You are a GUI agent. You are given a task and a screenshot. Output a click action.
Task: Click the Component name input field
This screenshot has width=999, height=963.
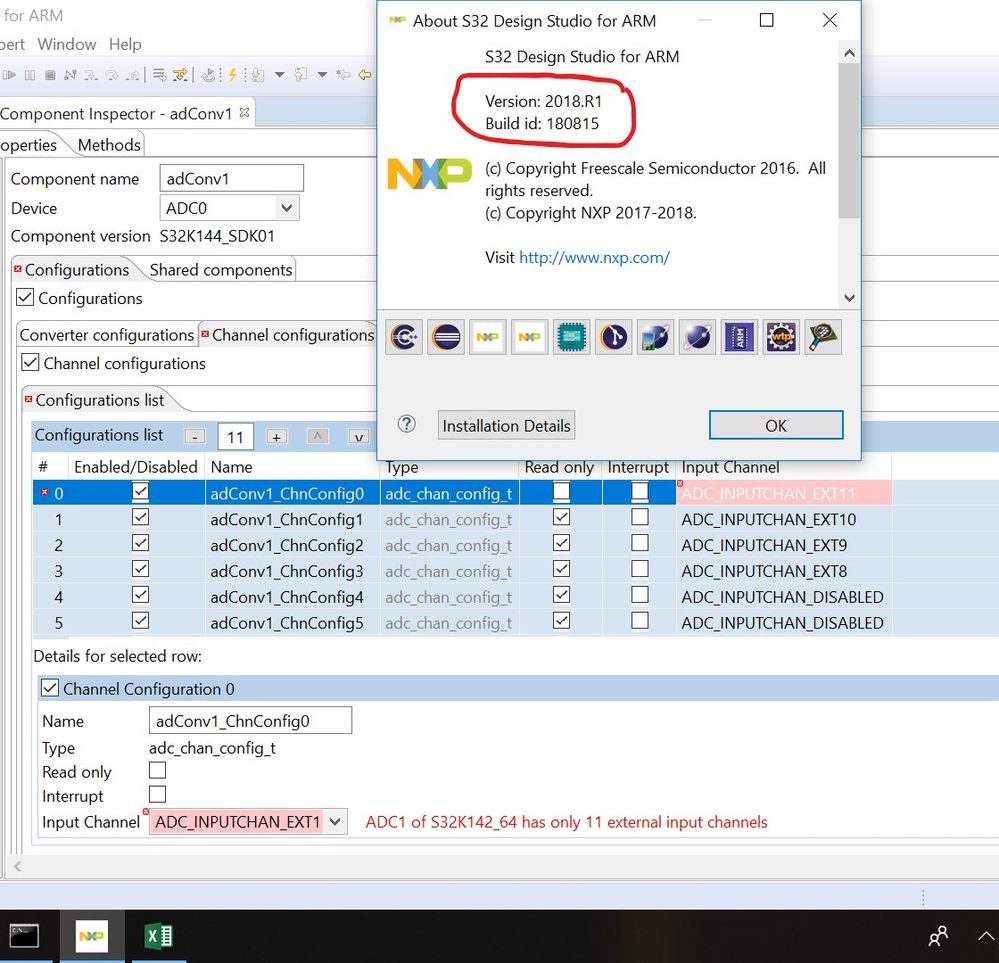231,178
